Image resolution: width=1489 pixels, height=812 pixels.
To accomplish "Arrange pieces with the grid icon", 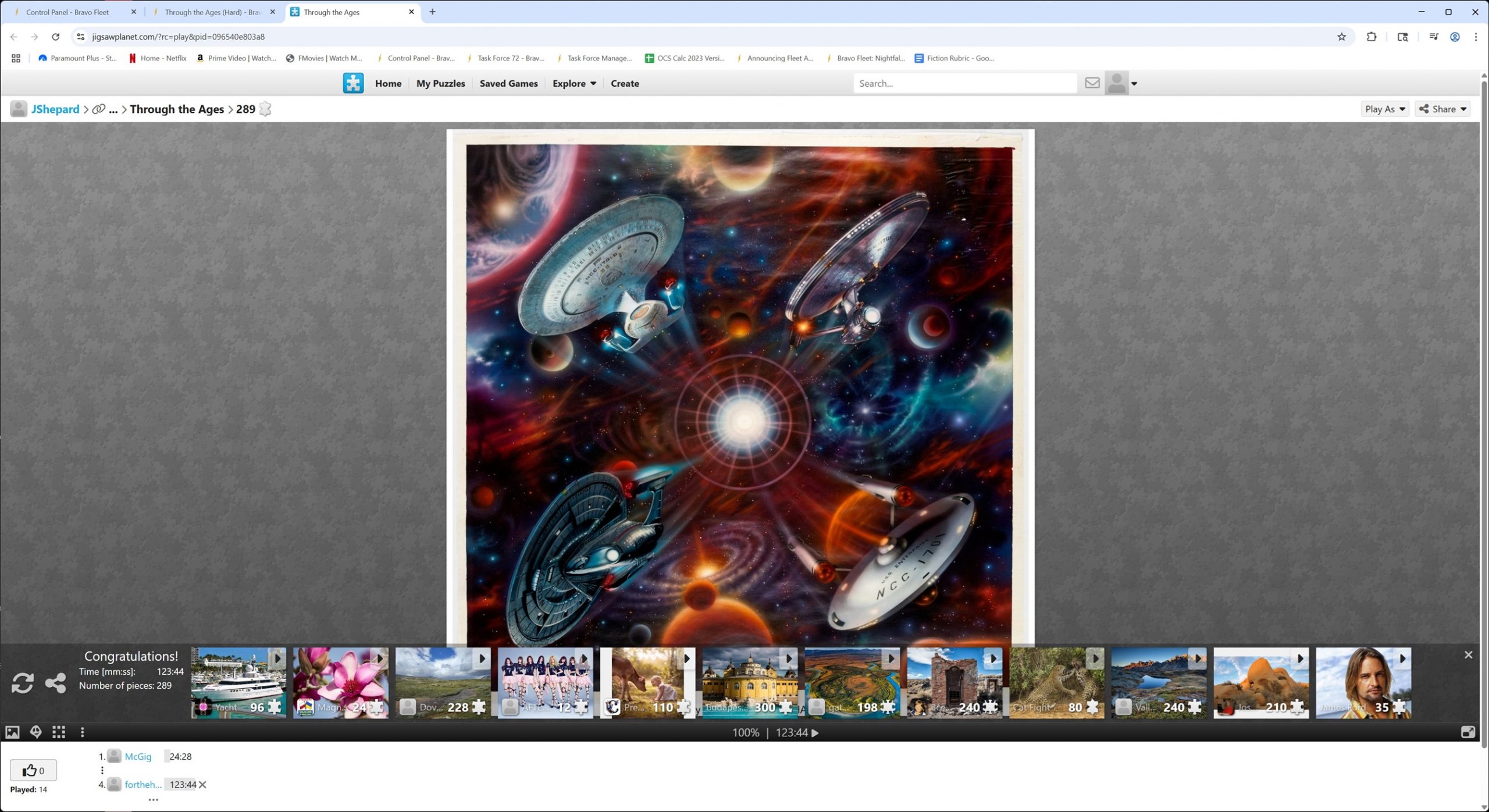I will coord(59,732).
